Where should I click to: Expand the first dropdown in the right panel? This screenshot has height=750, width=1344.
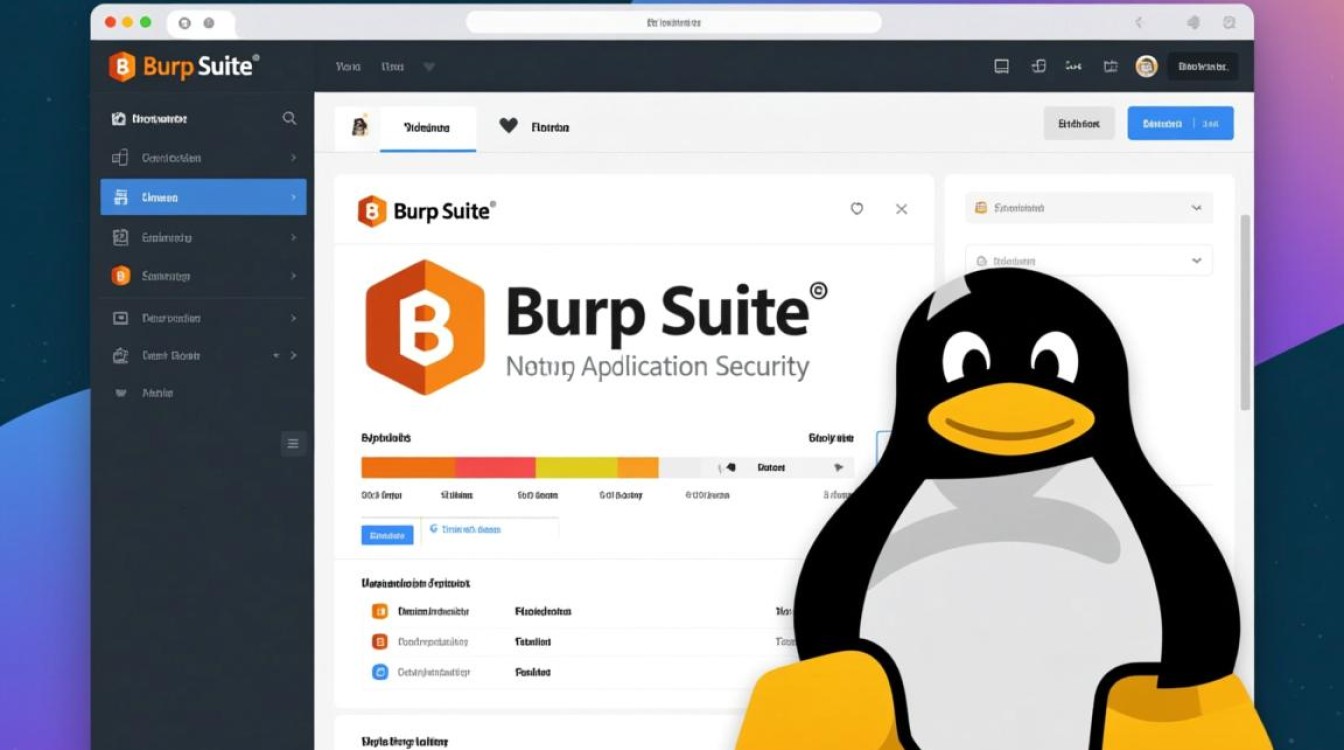pyautogui.click(x=1196, y=208)
